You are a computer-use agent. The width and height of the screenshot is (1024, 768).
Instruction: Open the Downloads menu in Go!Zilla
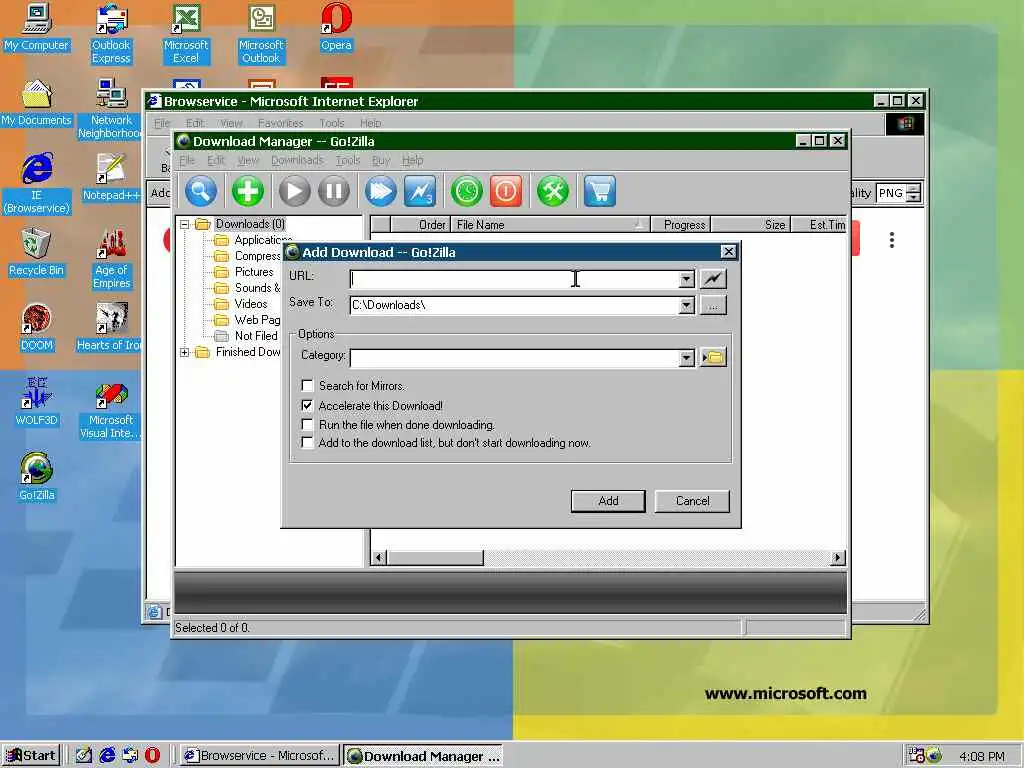(297, 160)
